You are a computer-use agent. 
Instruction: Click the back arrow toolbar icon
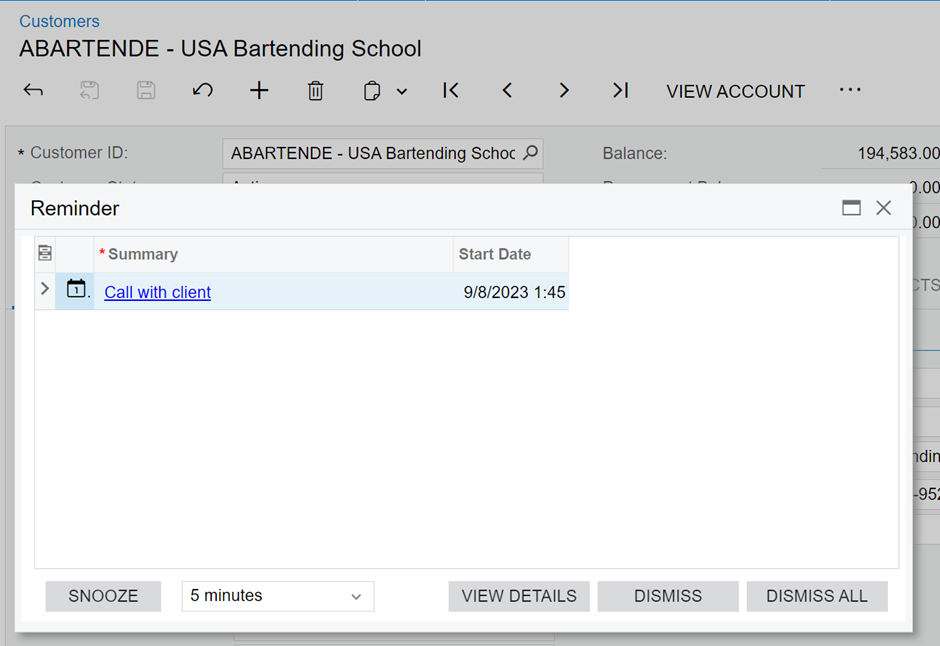pos(33,91)
